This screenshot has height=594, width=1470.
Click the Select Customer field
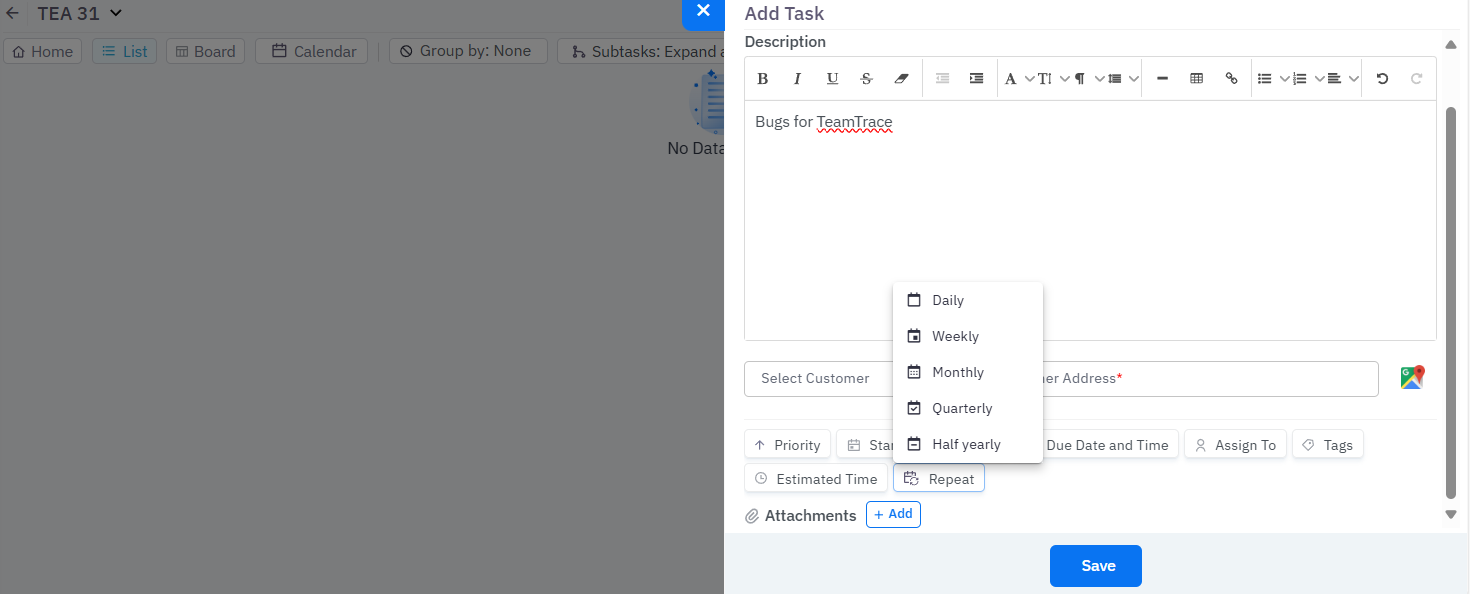tap(815, 378)
